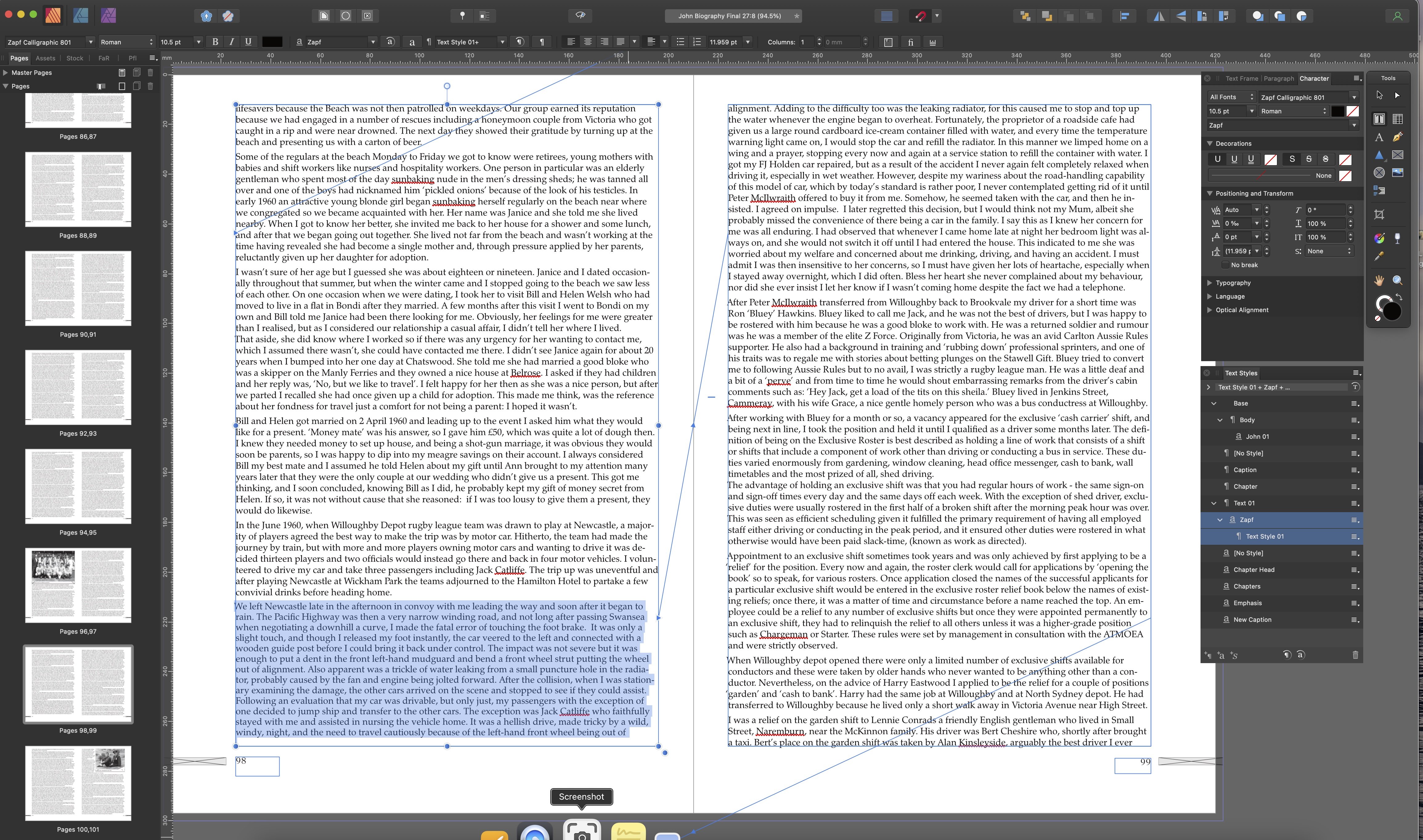Open snapping options dropdown arrow
Screen dimensions: 1423x840
point(937,16)
